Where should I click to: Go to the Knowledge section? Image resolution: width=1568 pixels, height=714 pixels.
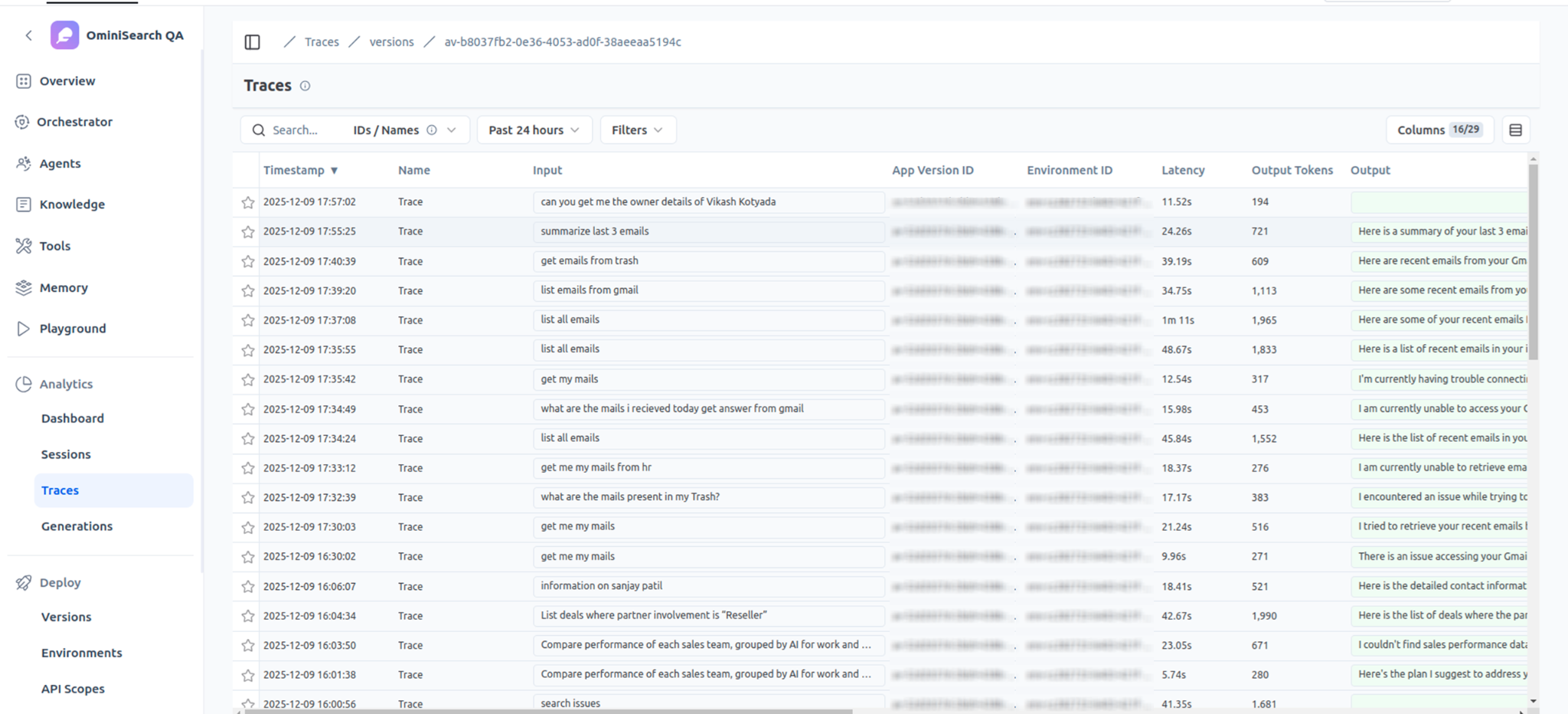coord(72,205)
